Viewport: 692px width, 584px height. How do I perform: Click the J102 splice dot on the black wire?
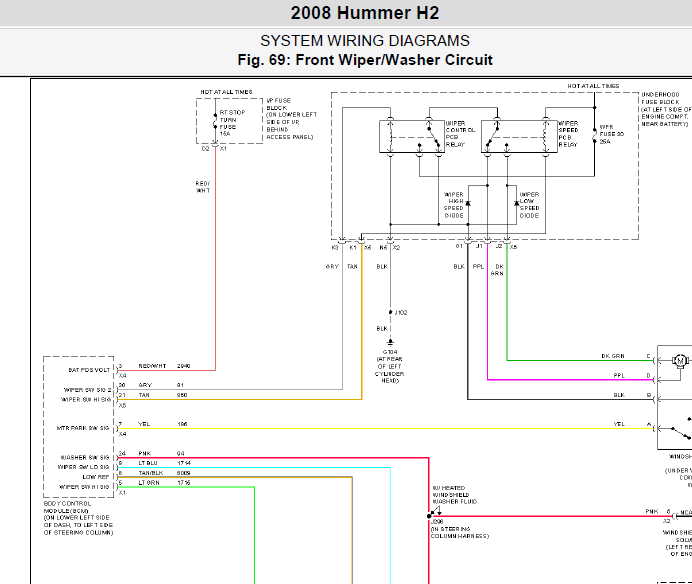[390, 312]
